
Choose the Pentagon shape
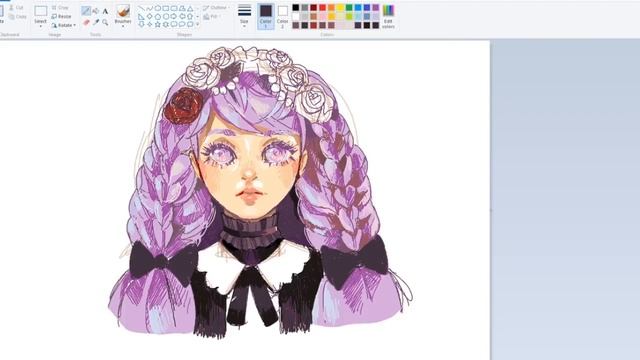tap(158, 17)
